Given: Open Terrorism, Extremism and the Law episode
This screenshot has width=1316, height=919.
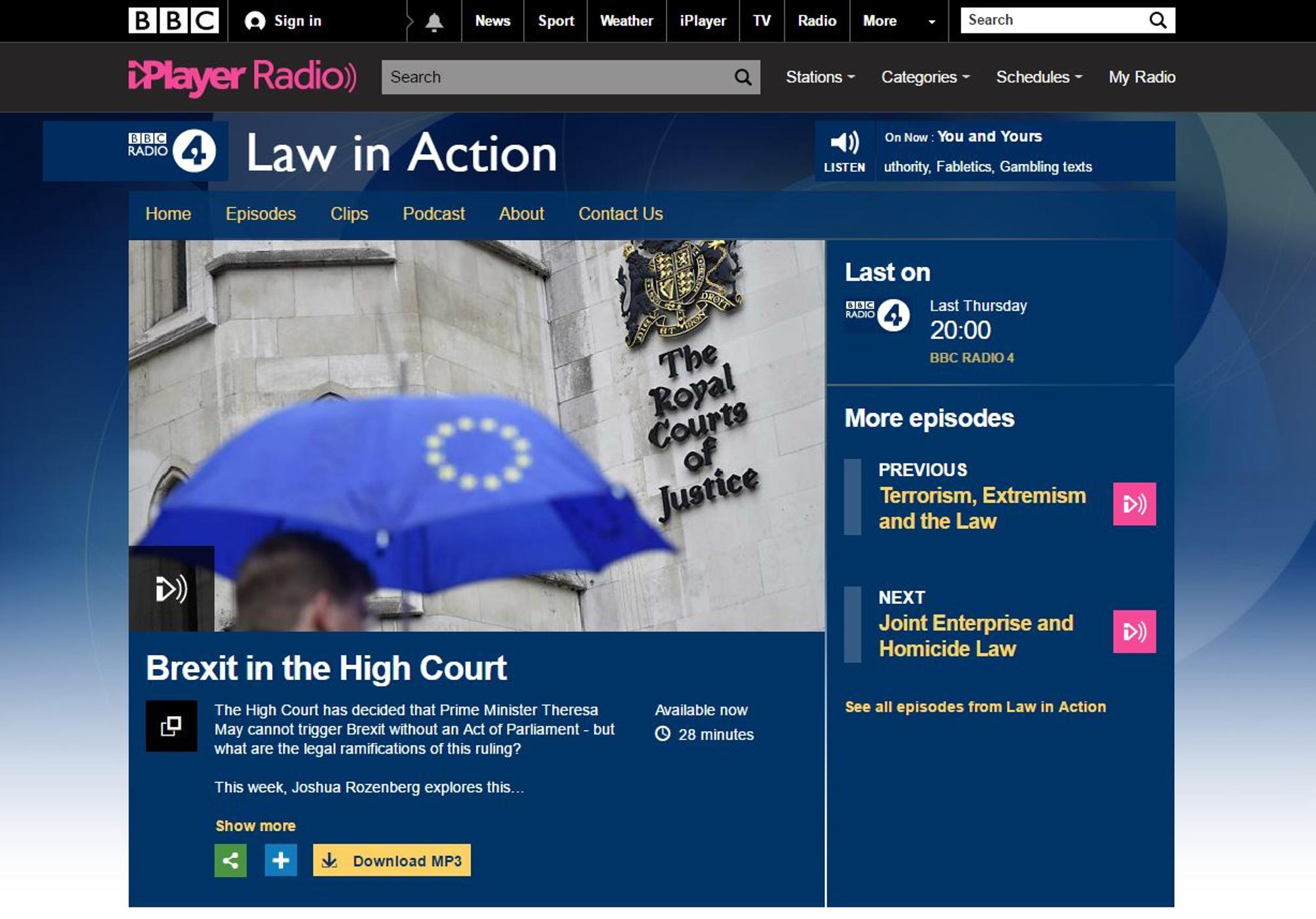Looking at the screenshot, I should pyautogui.click(x=982, y=508).
